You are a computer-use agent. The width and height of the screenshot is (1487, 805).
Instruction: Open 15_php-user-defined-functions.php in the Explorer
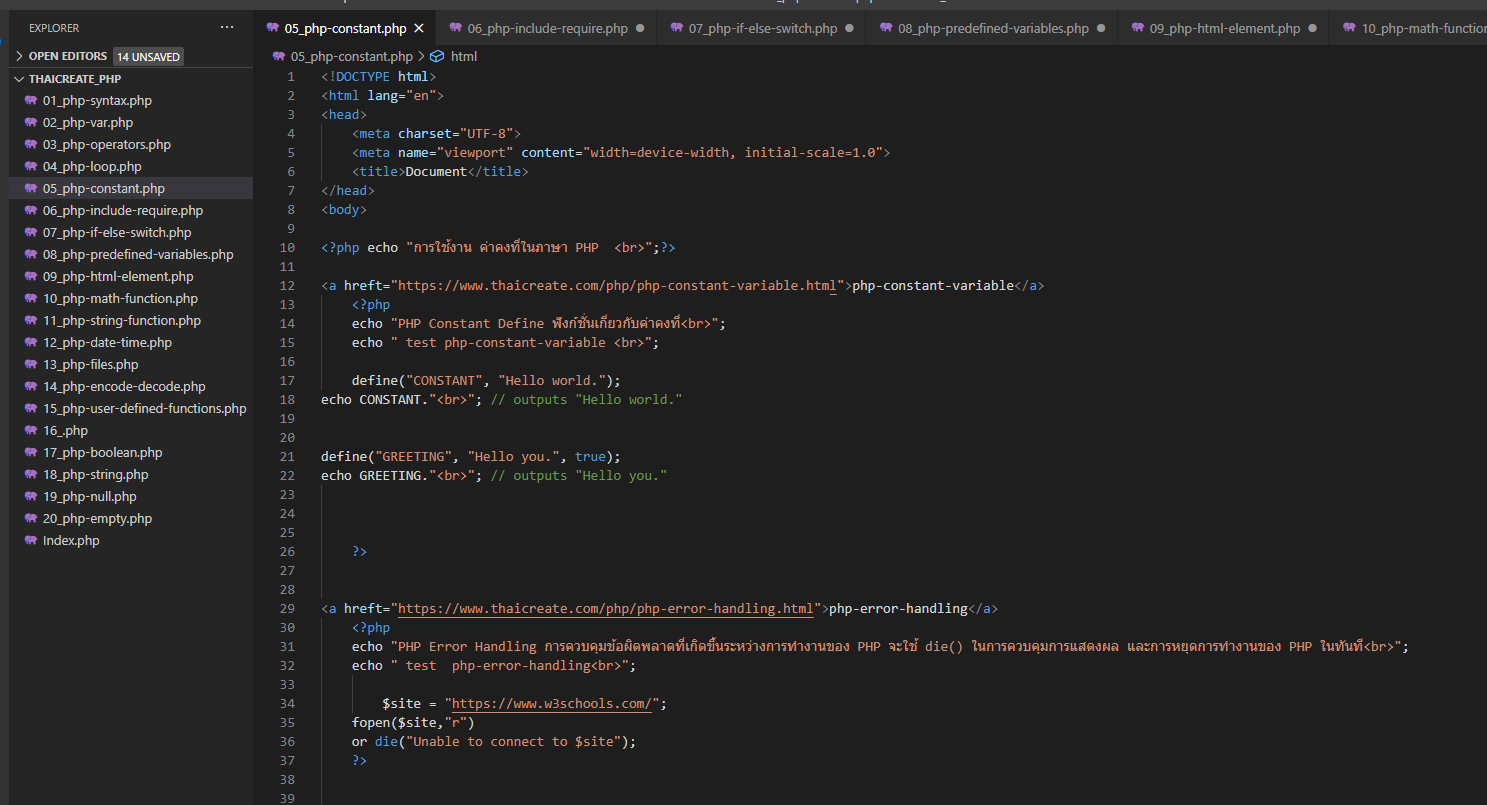click(x=144, y=408)
